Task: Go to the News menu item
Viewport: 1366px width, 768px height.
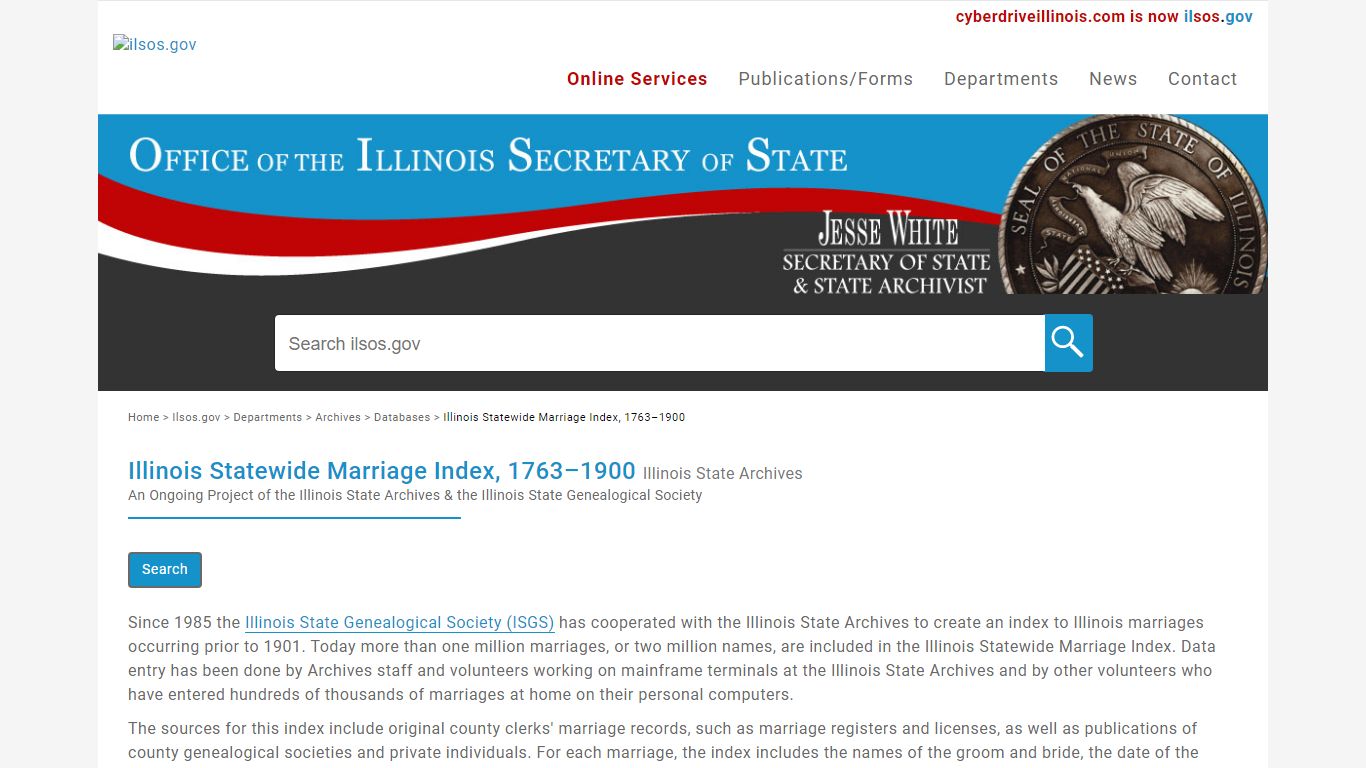Action: (1113, 79)
